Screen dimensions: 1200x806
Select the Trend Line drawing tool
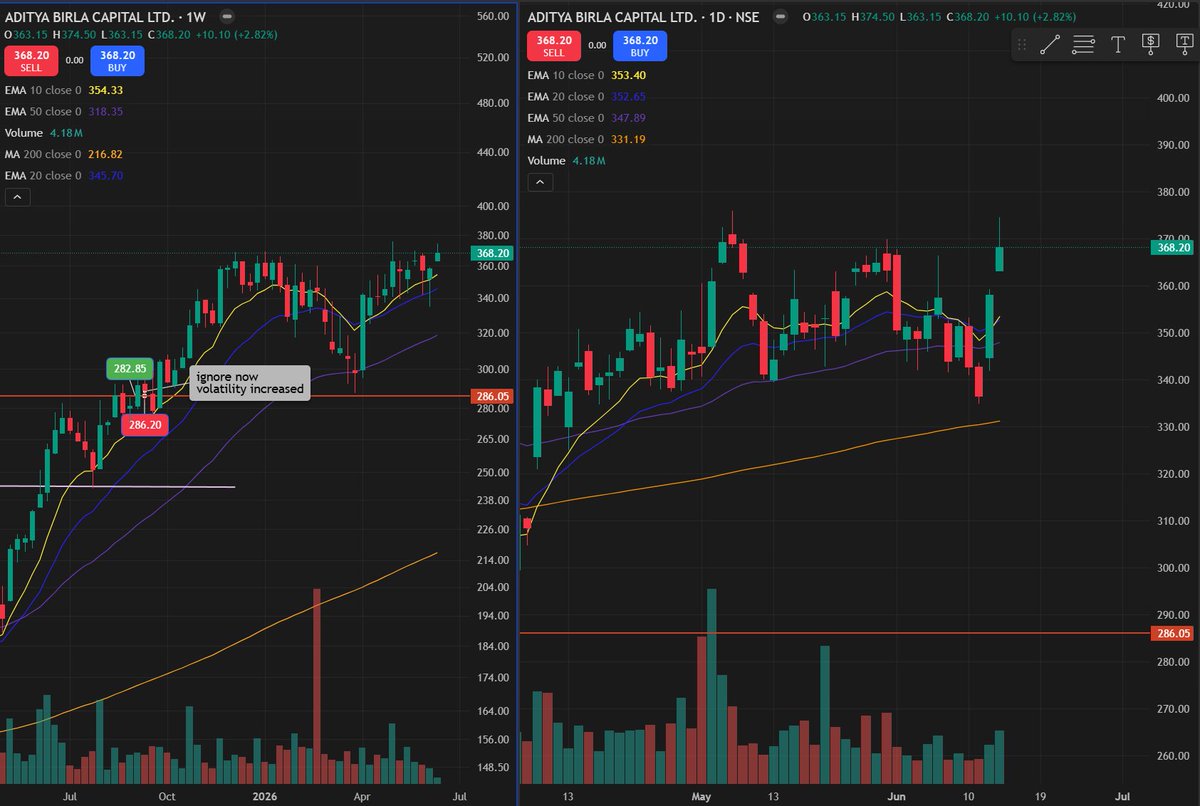click(1050, 44)
